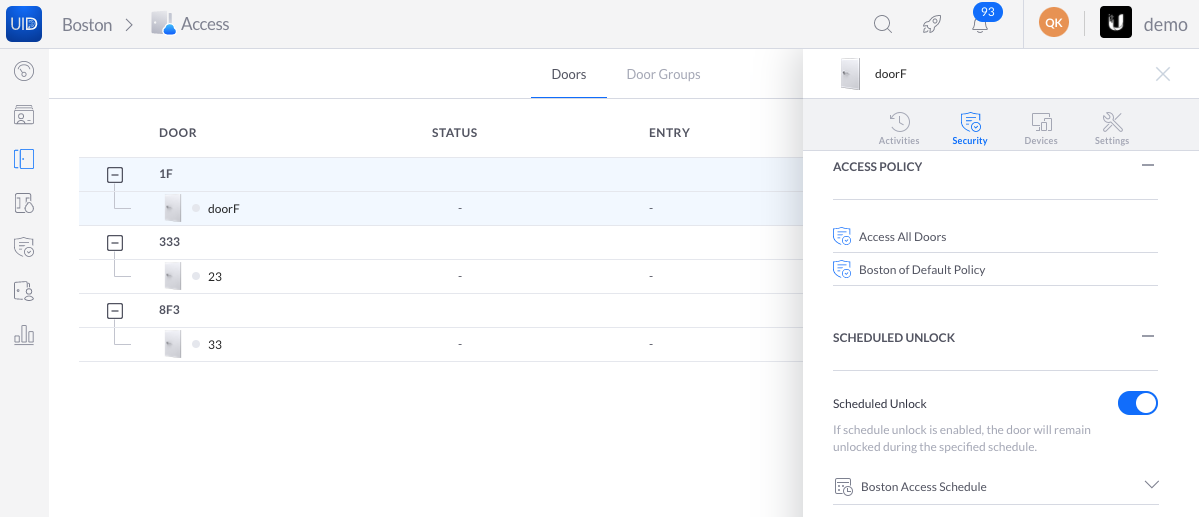Open the dashboard gauge sidebar icon
The width and height of the screenshot is (1199, 517).
pos(24,72)
